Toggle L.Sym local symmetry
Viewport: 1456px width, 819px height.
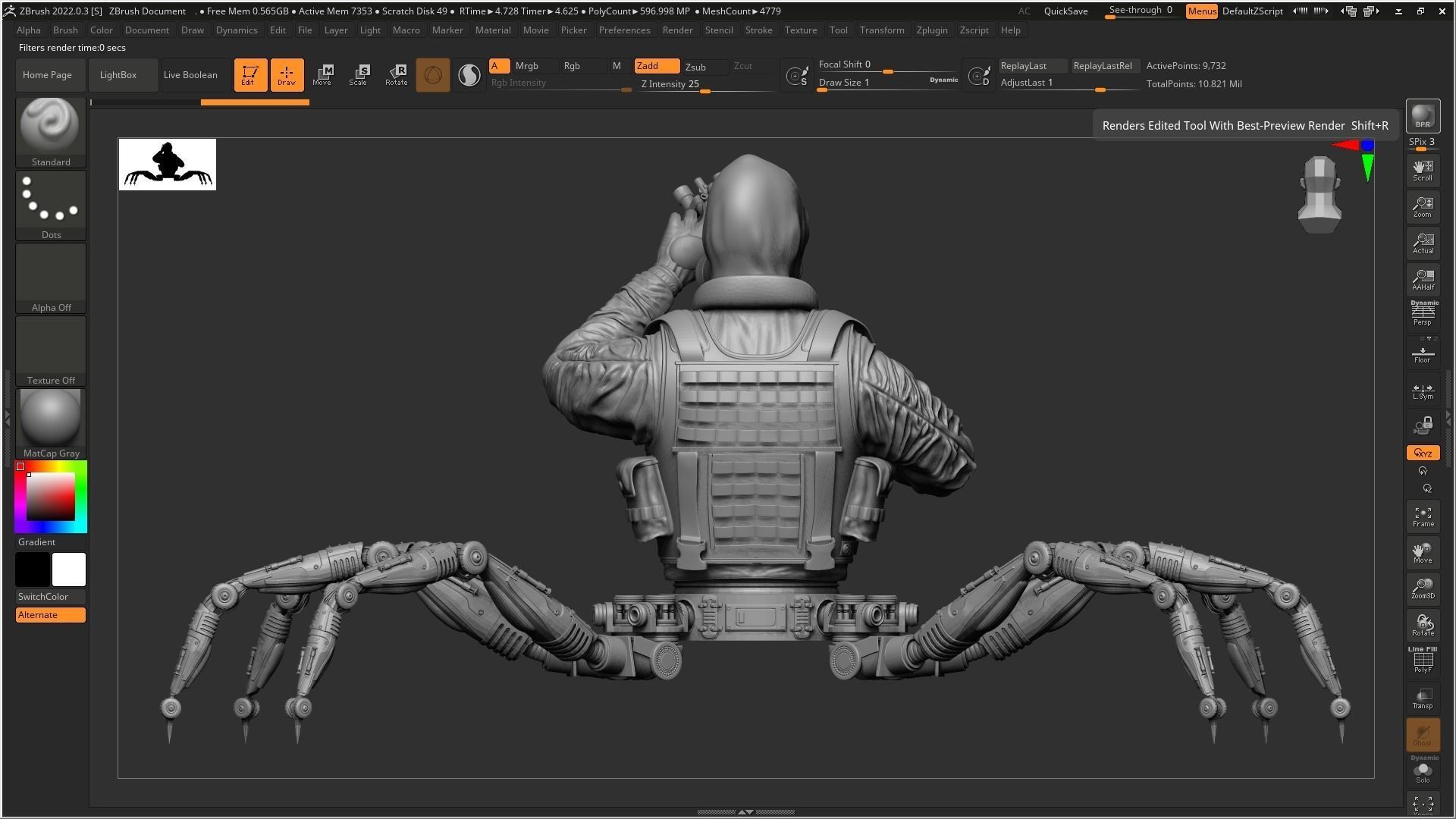click(1423, 391)
